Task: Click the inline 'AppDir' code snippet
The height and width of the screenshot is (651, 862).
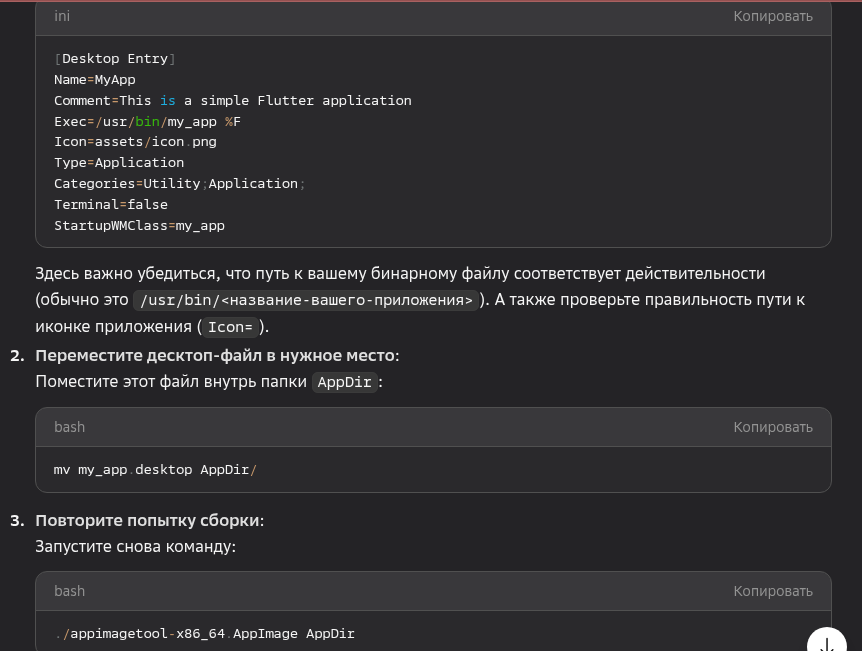Action: pos(344,383)
